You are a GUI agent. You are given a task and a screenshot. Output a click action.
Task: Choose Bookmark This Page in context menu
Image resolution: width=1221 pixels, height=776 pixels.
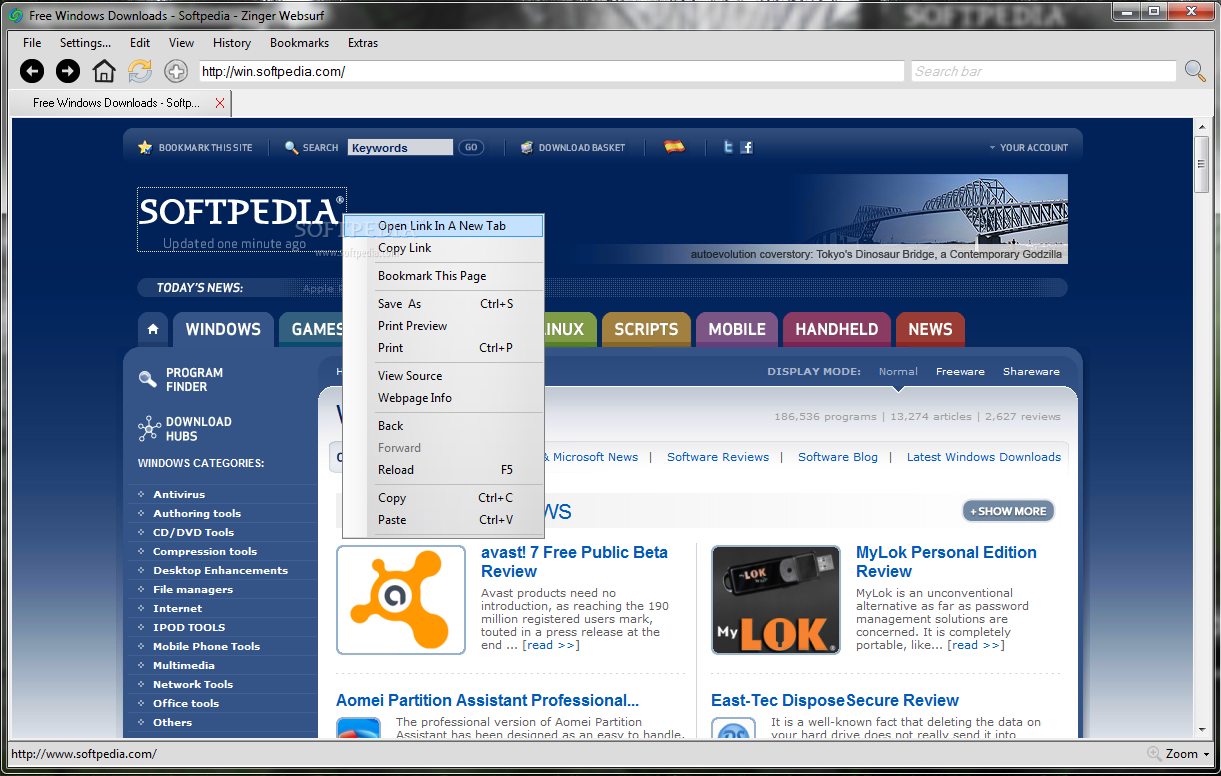443,276
